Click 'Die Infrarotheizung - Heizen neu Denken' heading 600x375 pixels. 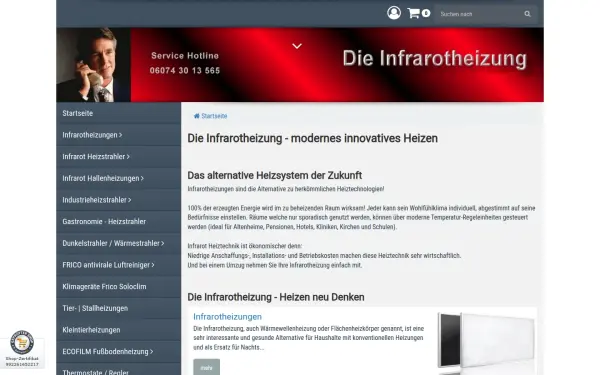click(x=276, y=297)
